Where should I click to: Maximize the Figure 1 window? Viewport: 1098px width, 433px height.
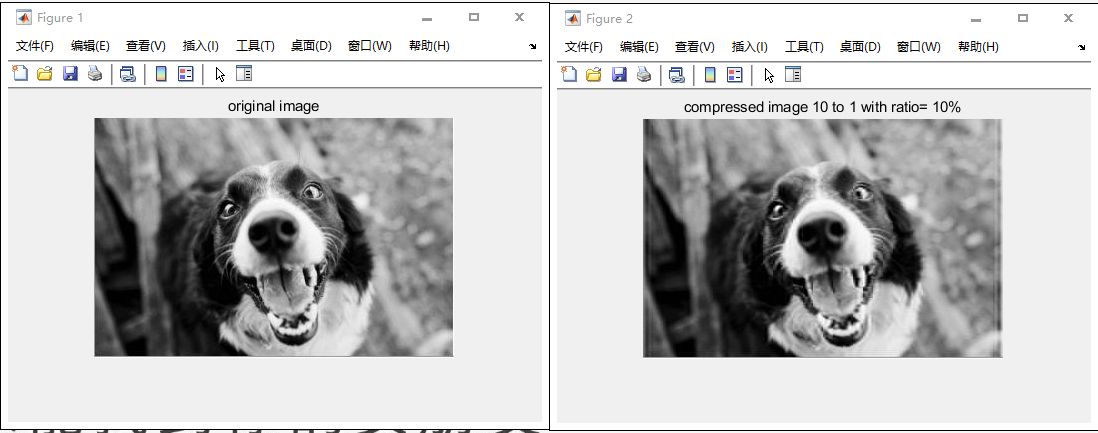point(474,18)
